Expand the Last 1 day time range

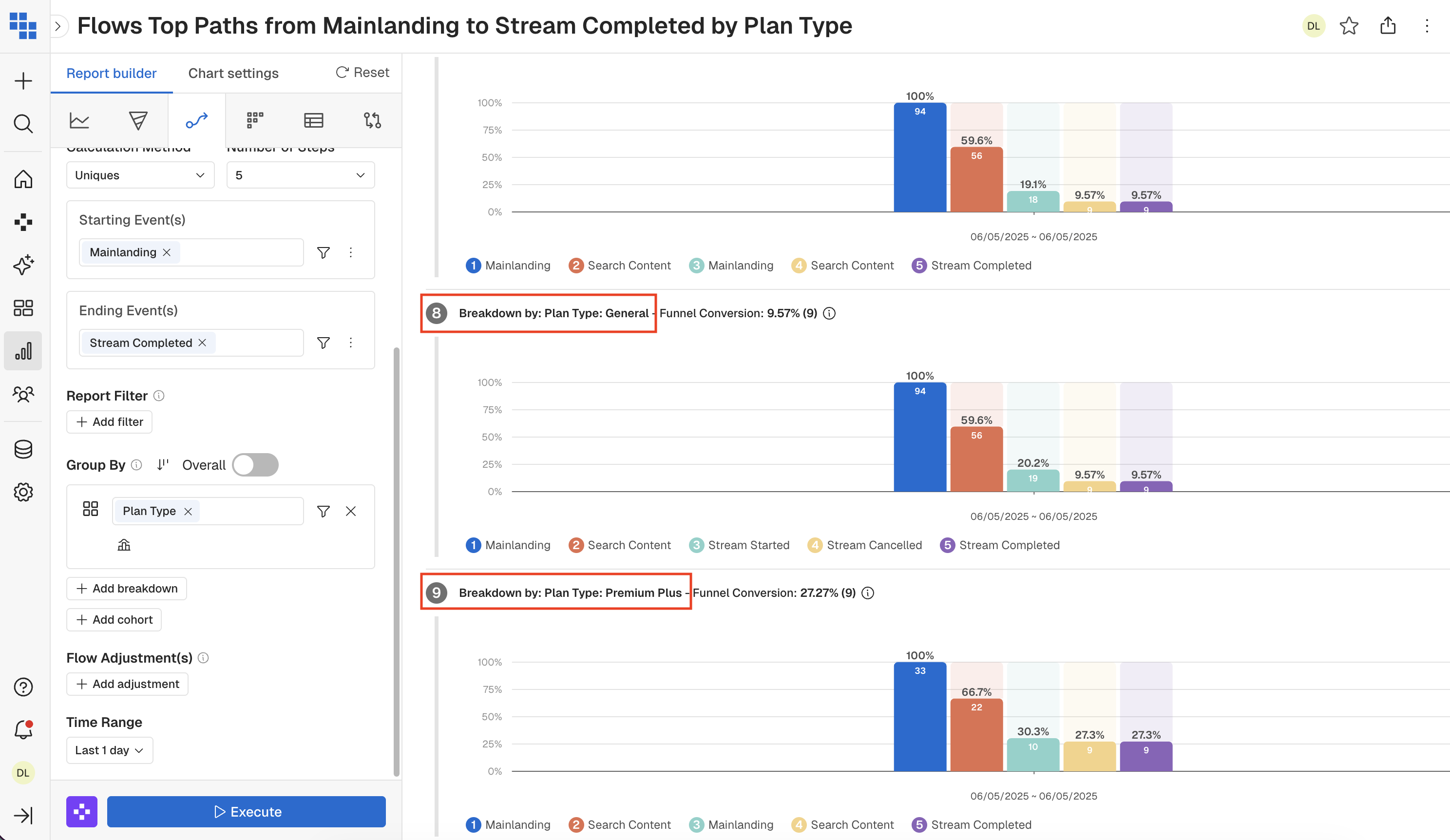109,750
